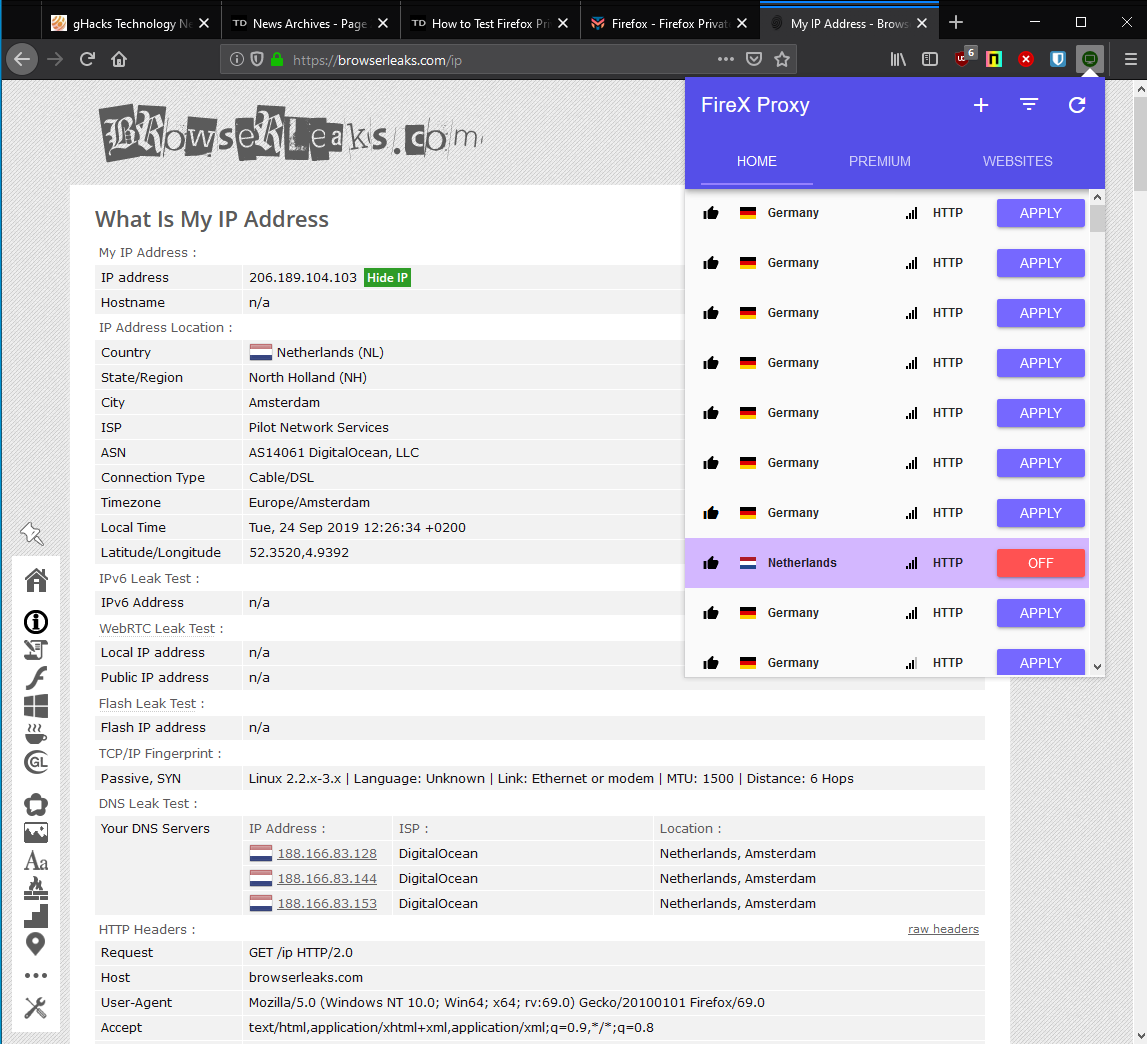Open the staircase-shaped sidebar icon
Image resolution: width=1147 pixels, height=1044 pixels.
[x=36, y=916]
